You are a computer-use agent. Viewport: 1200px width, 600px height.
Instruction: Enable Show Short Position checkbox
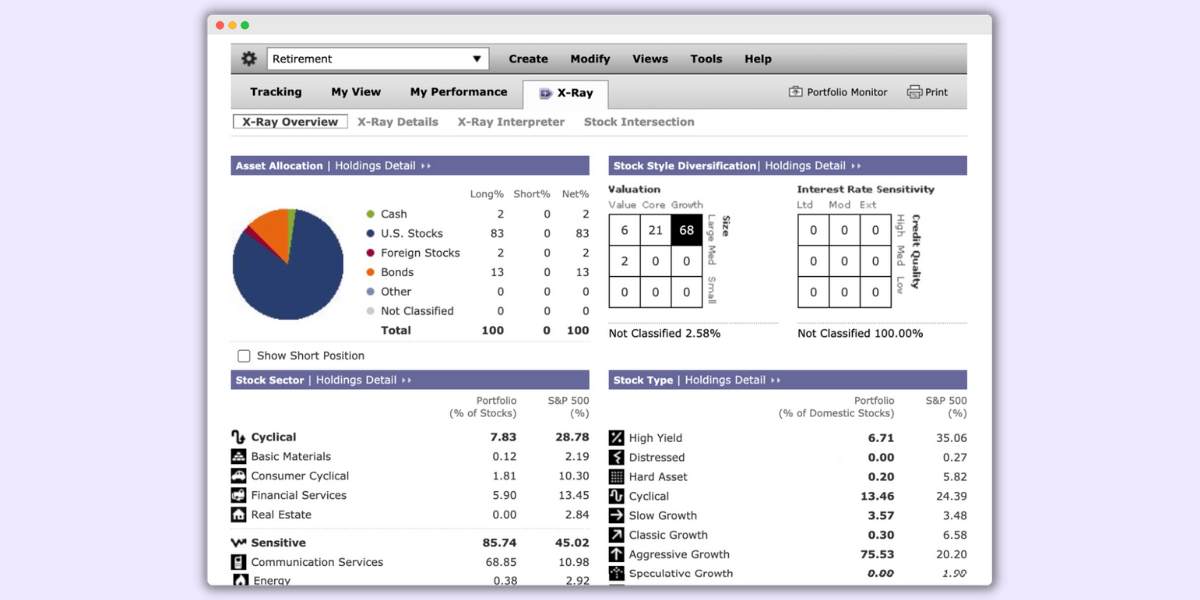coord(243,356)
